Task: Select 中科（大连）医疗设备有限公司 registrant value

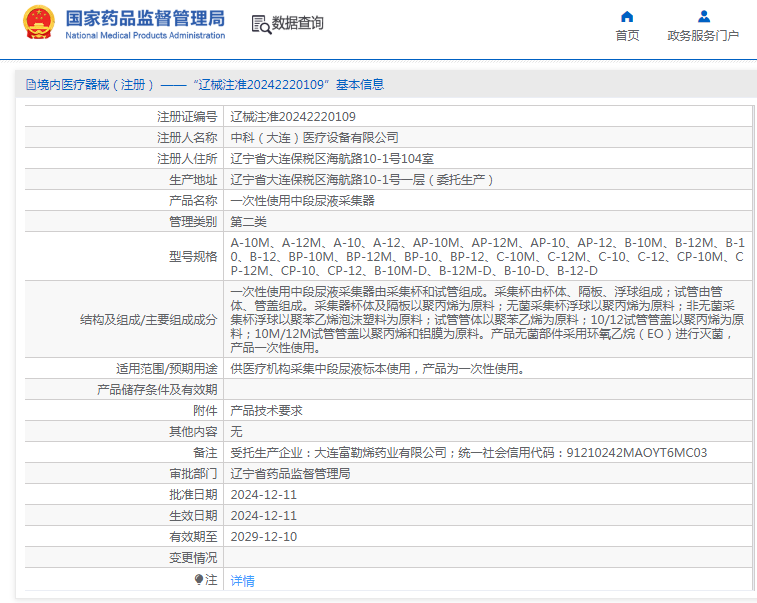Action: [314, 138]
